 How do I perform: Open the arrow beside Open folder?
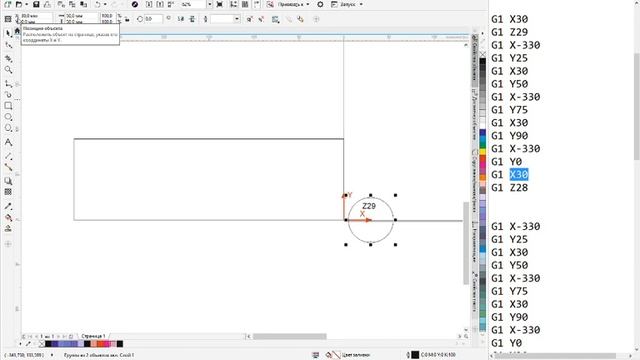[27, 4]
